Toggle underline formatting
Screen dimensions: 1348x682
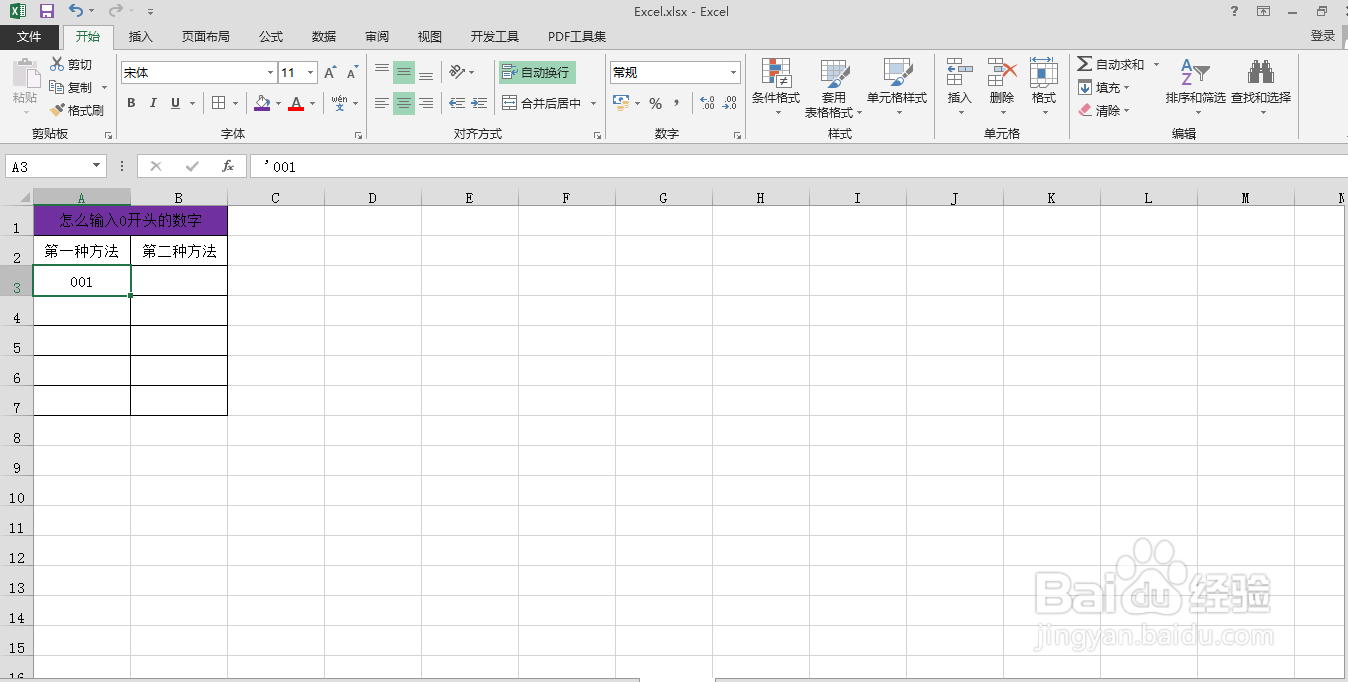click(x=175, y=103)
